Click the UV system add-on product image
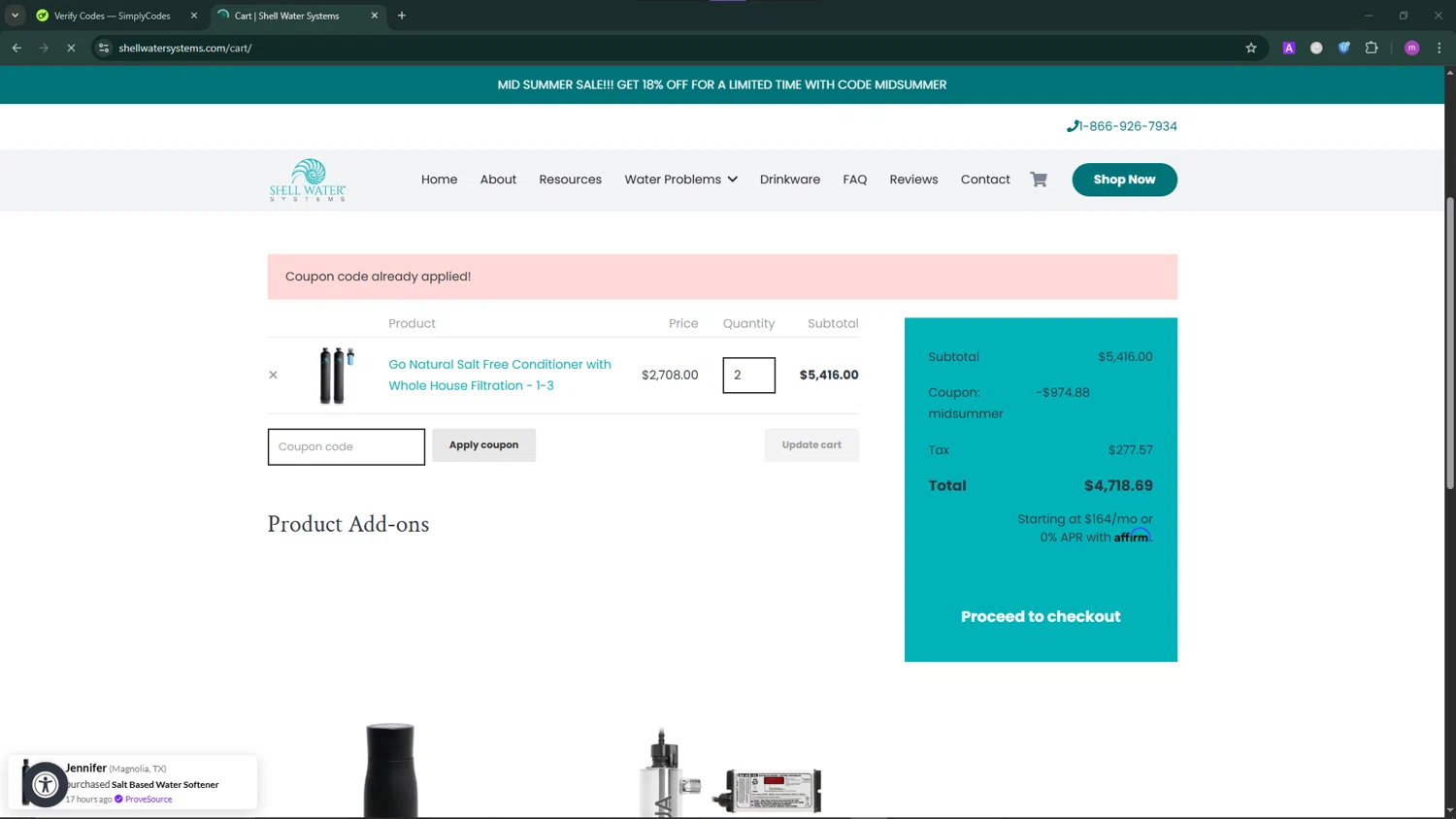 (730, 774)
